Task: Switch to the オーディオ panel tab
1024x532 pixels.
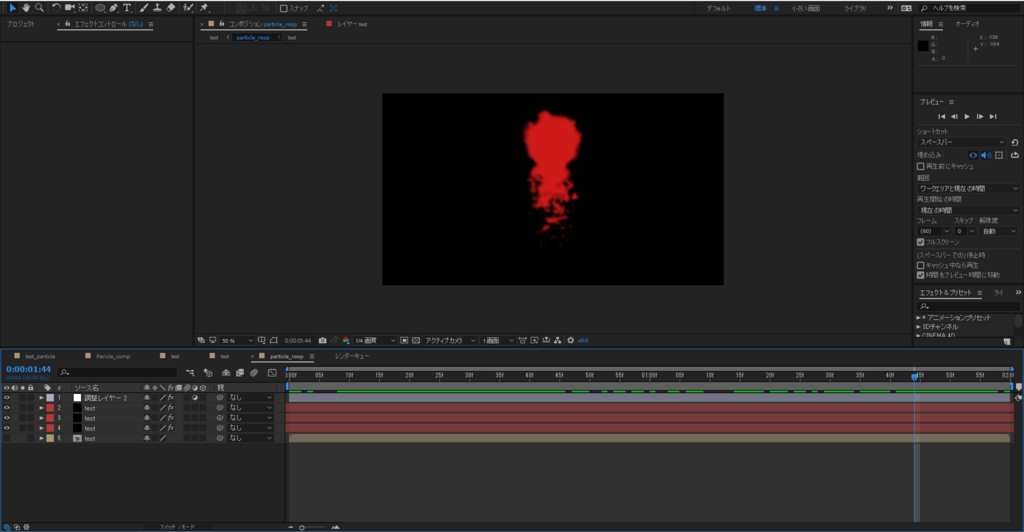Action: coord(967,24)
